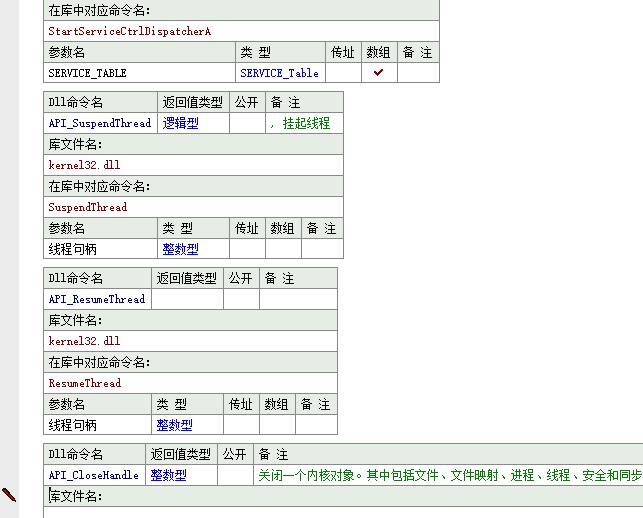Toggle the 公开 cell for API_SuspendThread
Screen dimensions: 643x518
(247, 123)
